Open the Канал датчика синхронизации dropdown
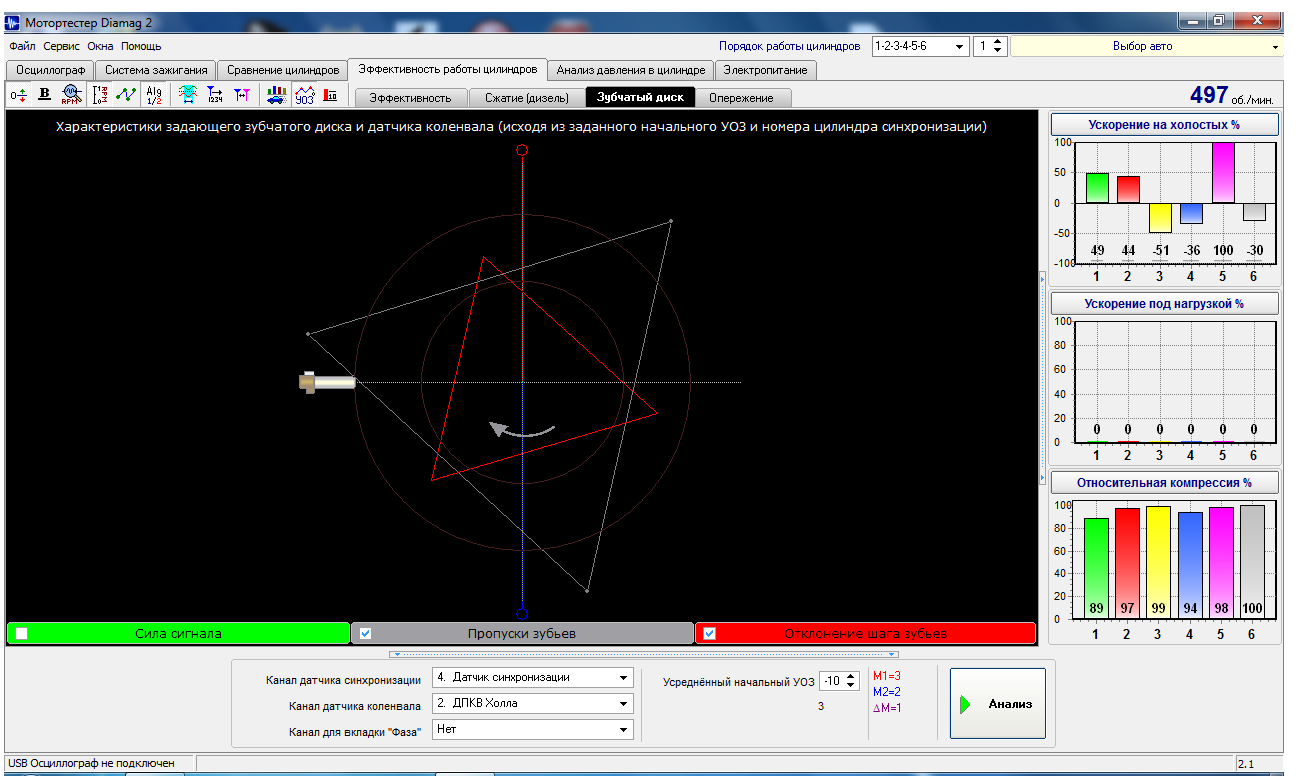The image size is (1296, 776). tap(624, 677)
